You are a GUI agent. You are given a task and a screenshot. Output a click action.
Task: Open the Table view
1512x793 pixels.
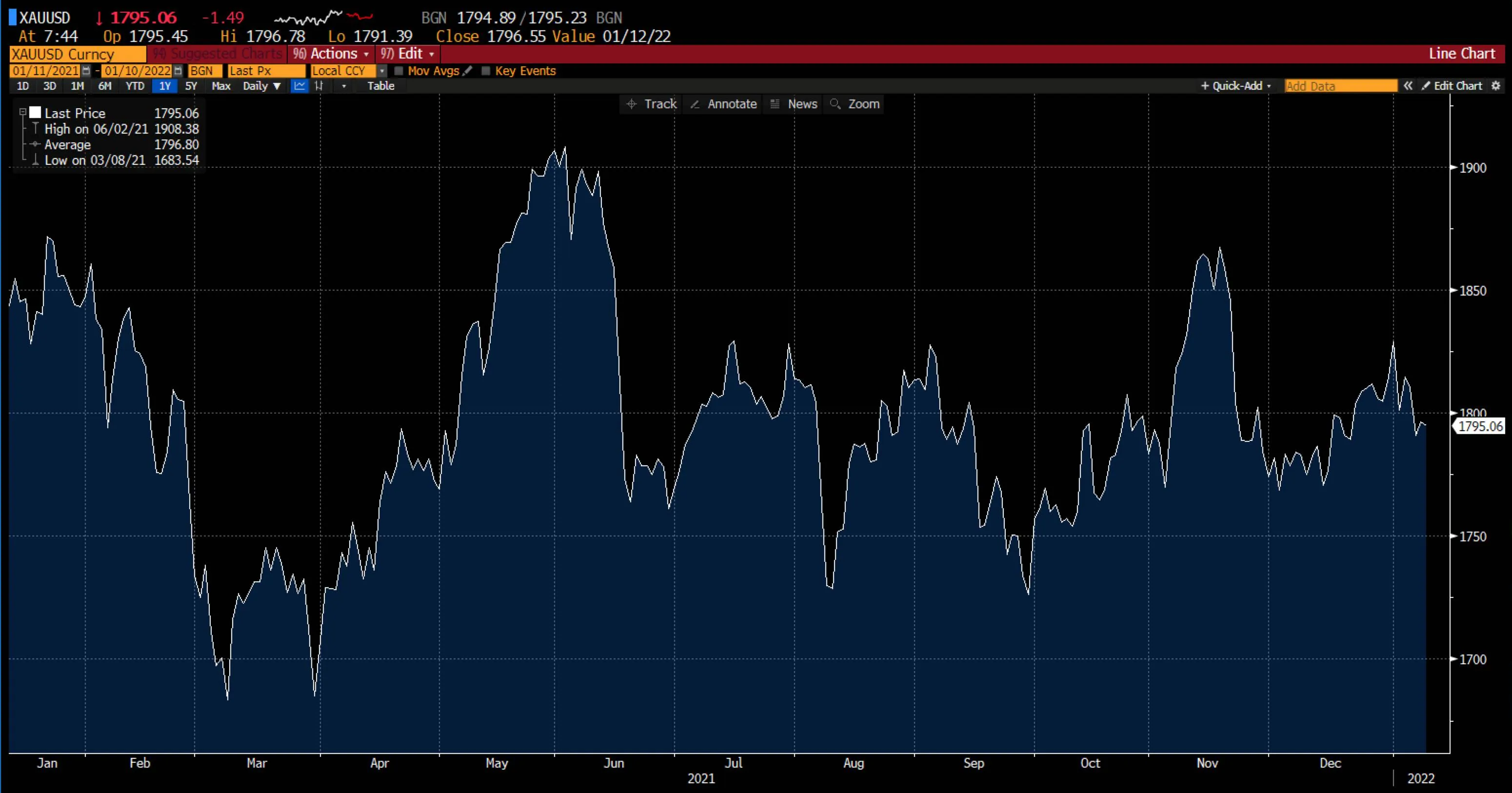[x=380, y=86]
